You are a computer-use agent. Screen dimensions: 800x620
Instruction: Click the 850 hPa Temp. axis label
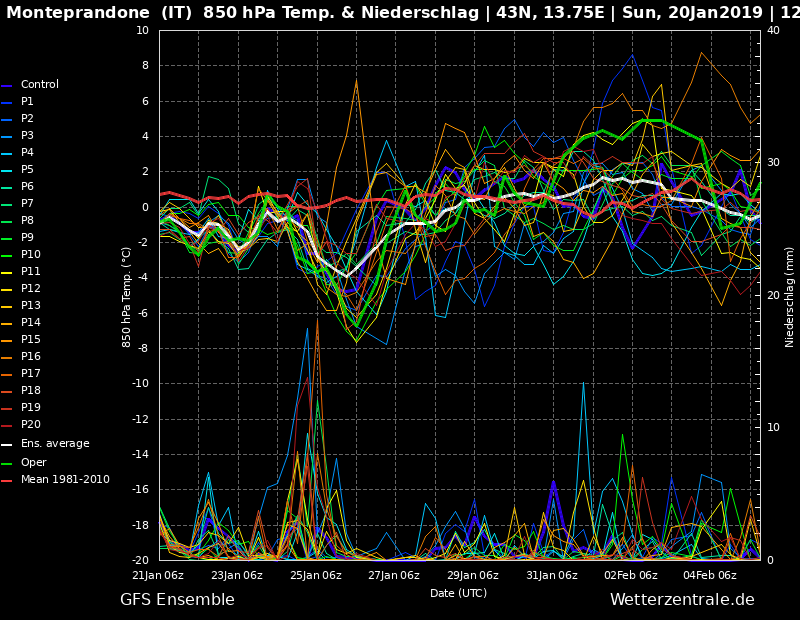(127, 296)
